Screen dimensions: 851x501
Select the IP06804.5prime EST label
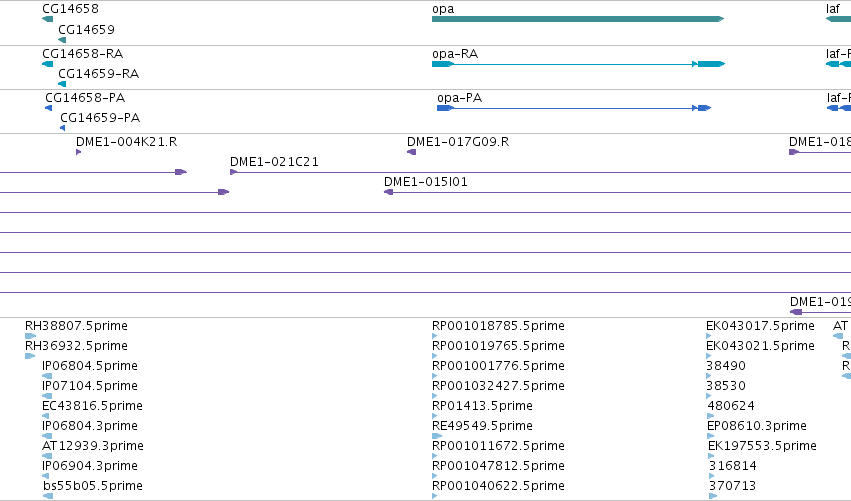[x=90, y=366]
